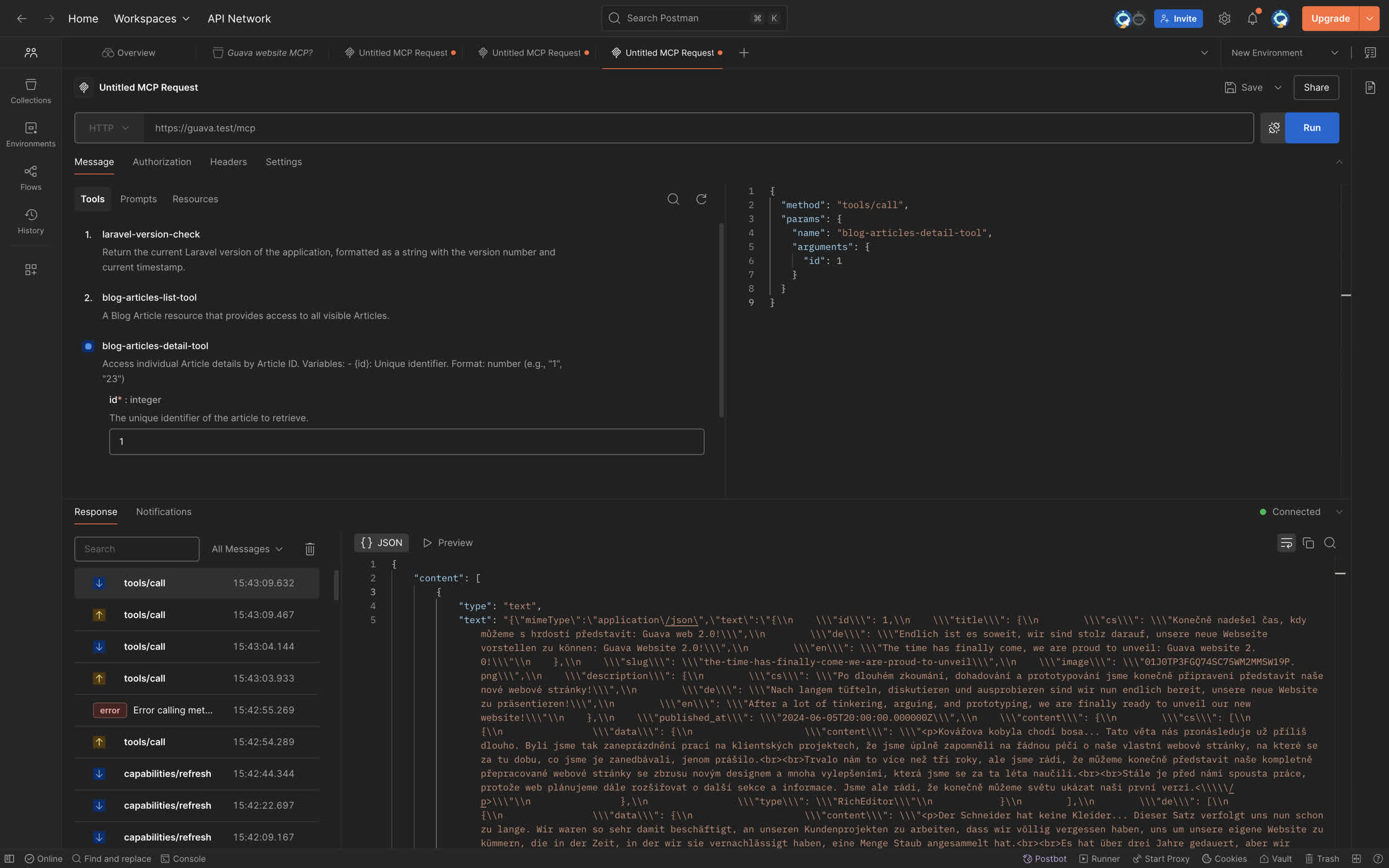Open the documentation panel icon
This screenshot has width=1389, height=868.
[1370, 87]
